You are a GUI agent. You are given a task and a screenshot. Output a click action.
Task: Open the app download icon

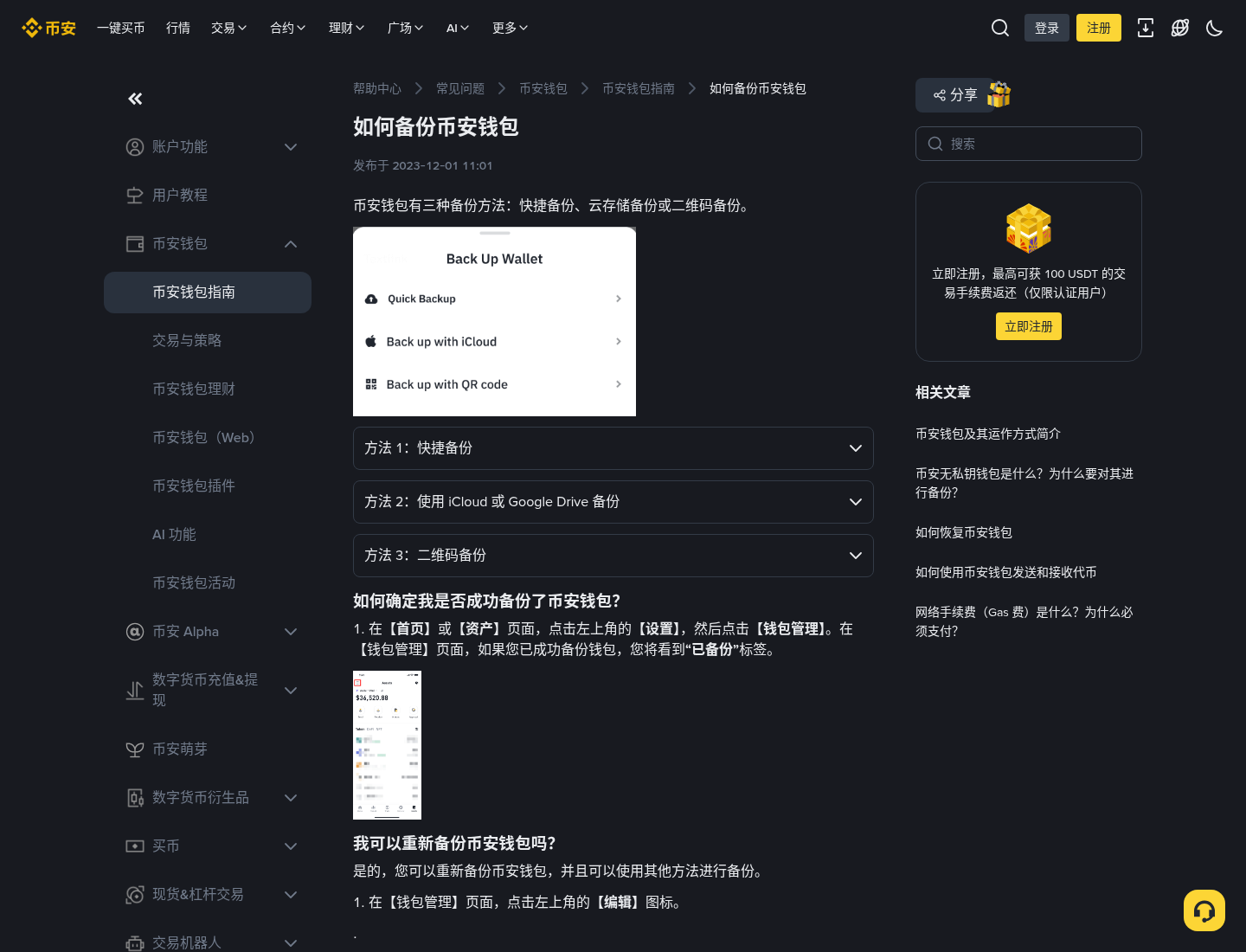(x=1146, y=28)
